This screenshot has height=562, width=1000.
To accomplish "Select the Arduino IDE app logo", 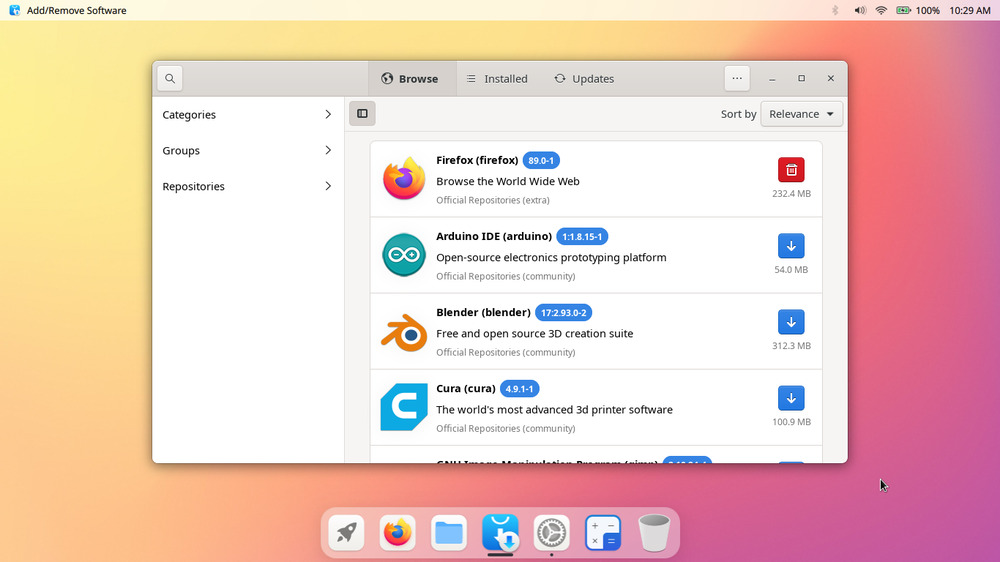I will 404,255.
